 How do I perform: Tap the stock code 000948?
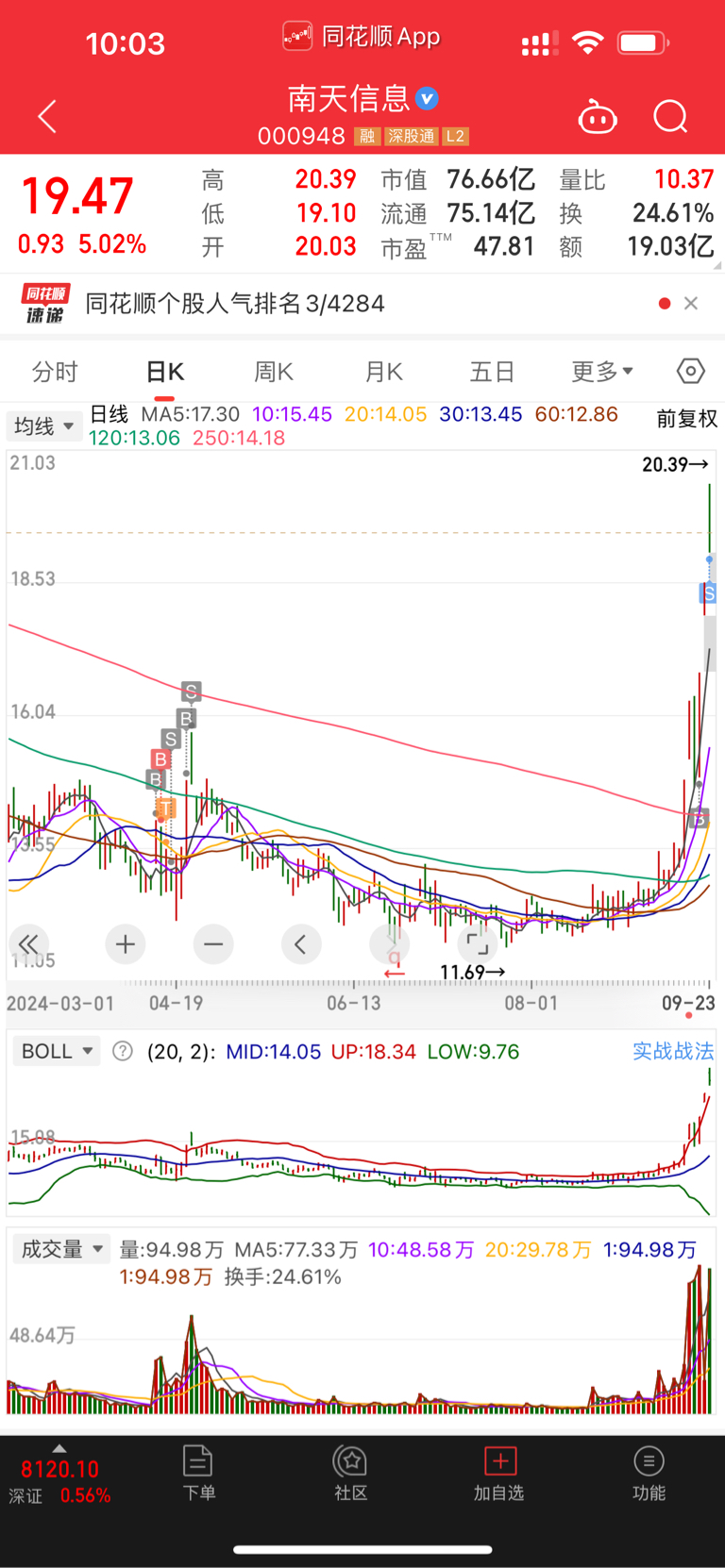(302, 137)
